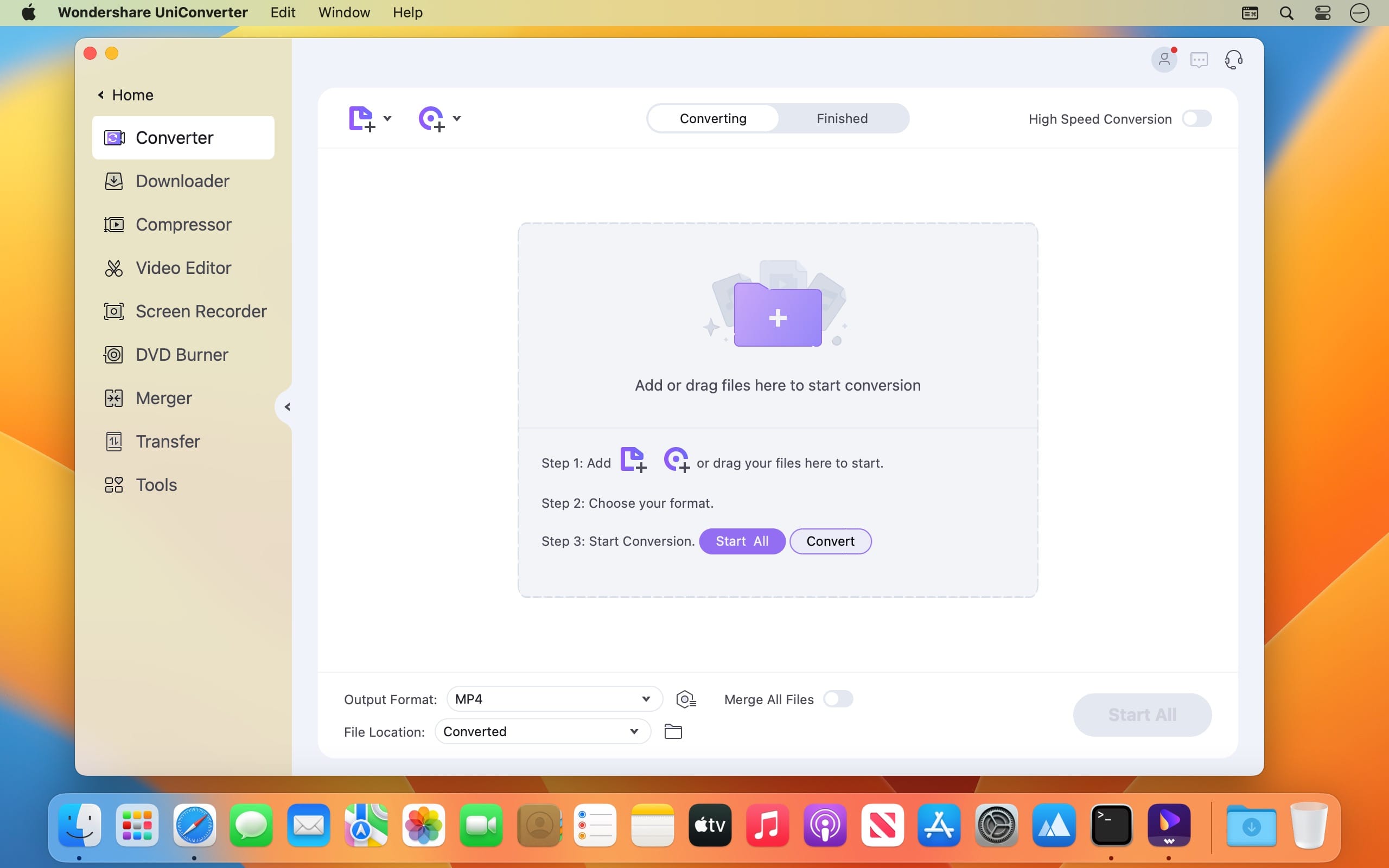Open the Downloader section in the sidebar
Image resolution: width=1389 pixels, height=868 pixels.
183,181
